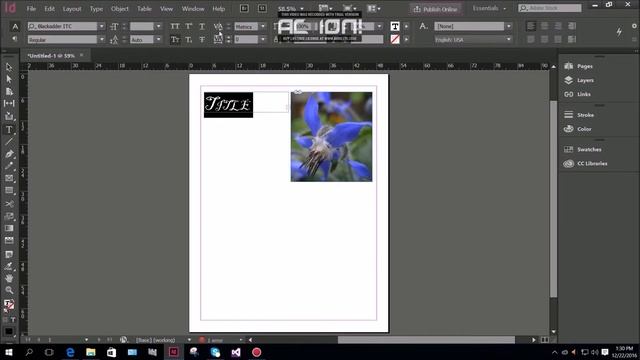Click Fill and Stroke swatch in toolbox
Viewport: 640px width, 360px height.
tap(9, 304)
